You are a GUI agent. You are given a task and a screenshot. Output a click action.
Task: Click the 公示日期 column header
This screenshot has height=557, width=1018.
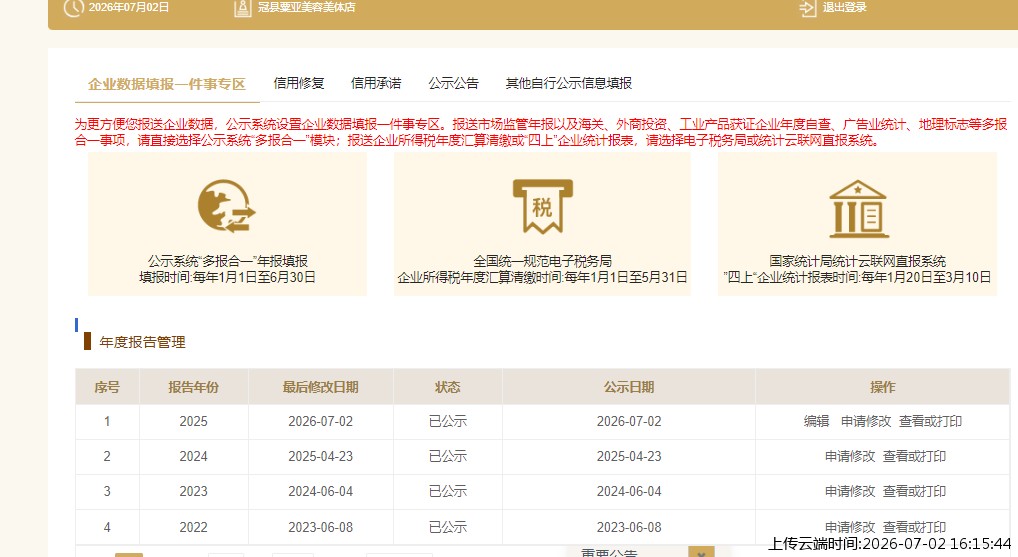(x=629, y=388)
